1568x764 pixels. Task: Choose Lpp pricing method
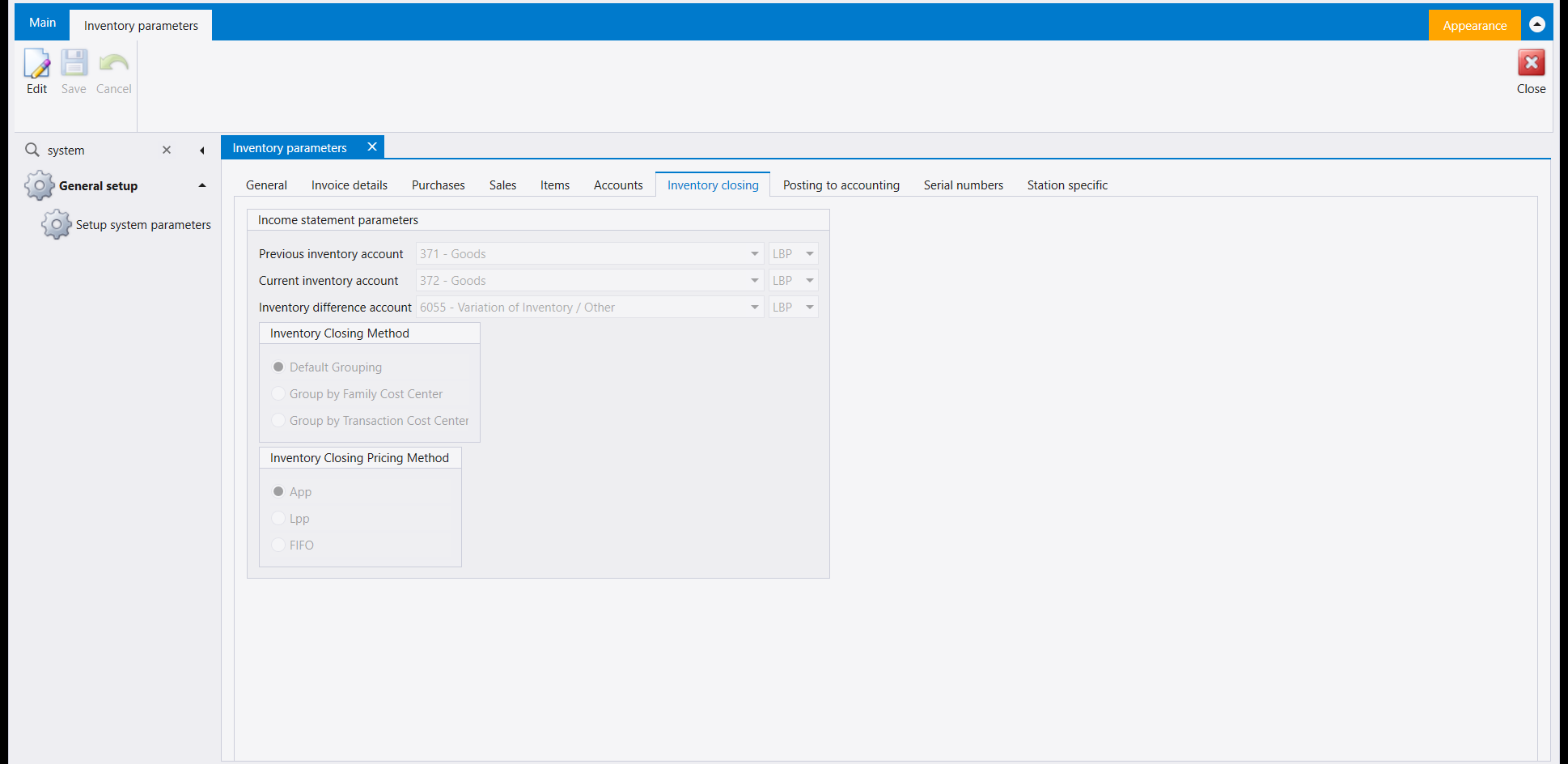[x=278, y=518]
